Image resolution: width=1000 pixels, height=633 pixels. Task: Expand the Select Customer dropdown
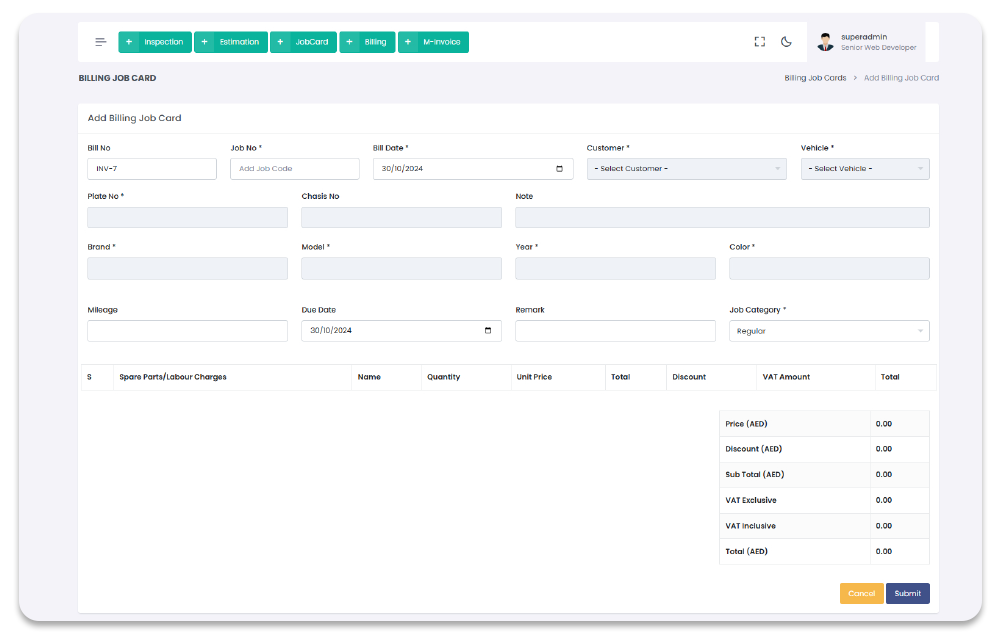click(686, 169)
